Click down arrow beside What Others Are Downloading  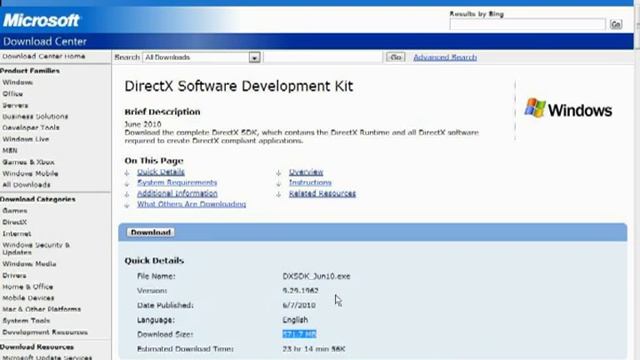coord(127,205)
